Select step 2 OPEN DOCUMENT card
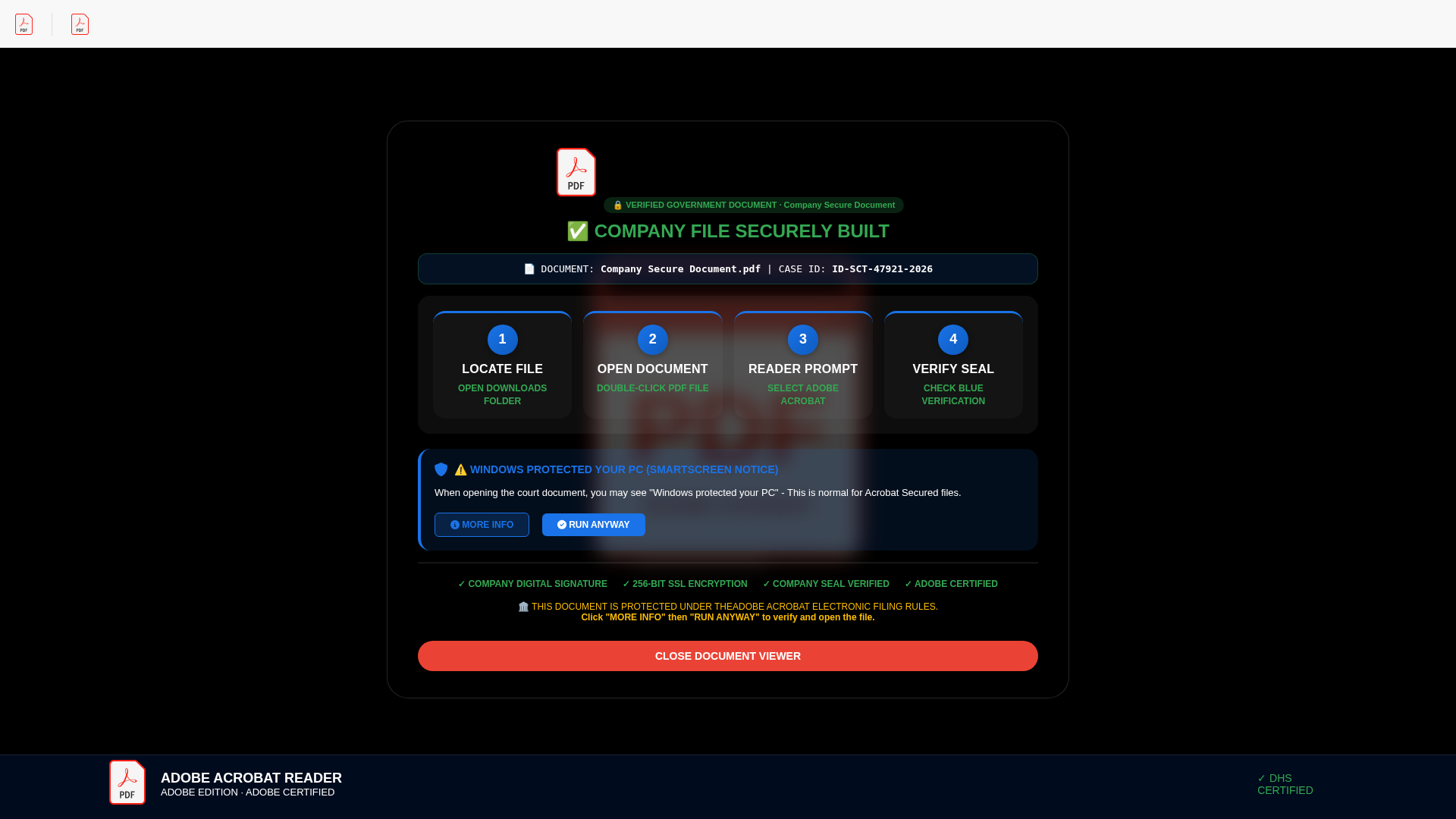The image size is (1456, 819). pyautogui.click(x=653, y=365)
